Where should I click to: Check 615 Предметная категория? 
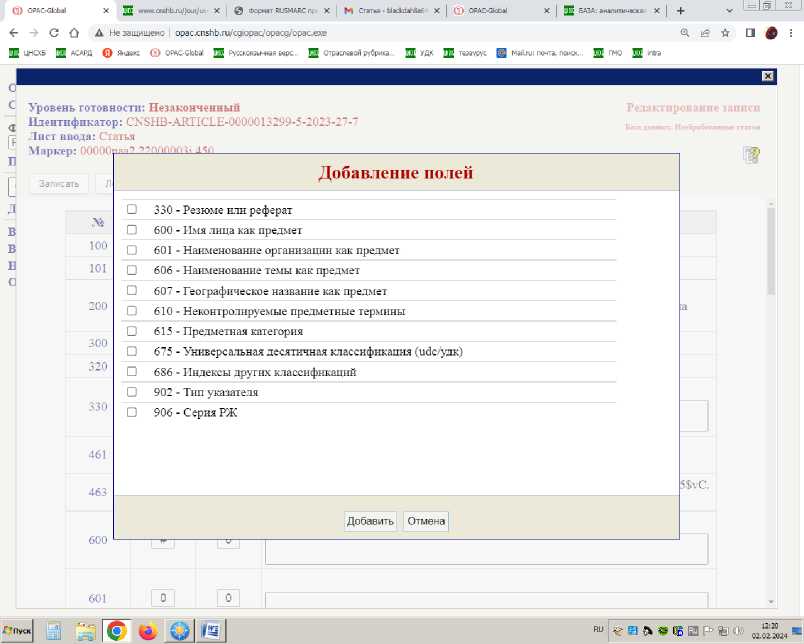pyautogui.click(x=132, y=331)
